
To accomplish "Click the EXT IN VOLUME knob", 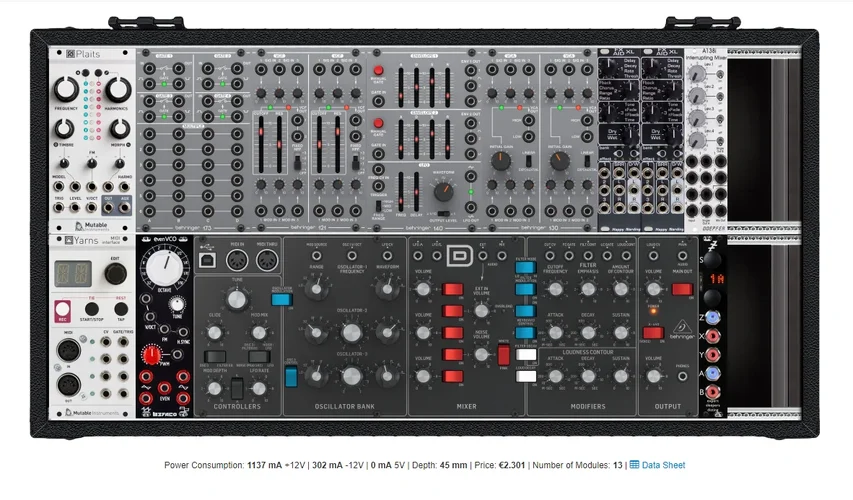I will pyautogui.click(x=481, y=311).
